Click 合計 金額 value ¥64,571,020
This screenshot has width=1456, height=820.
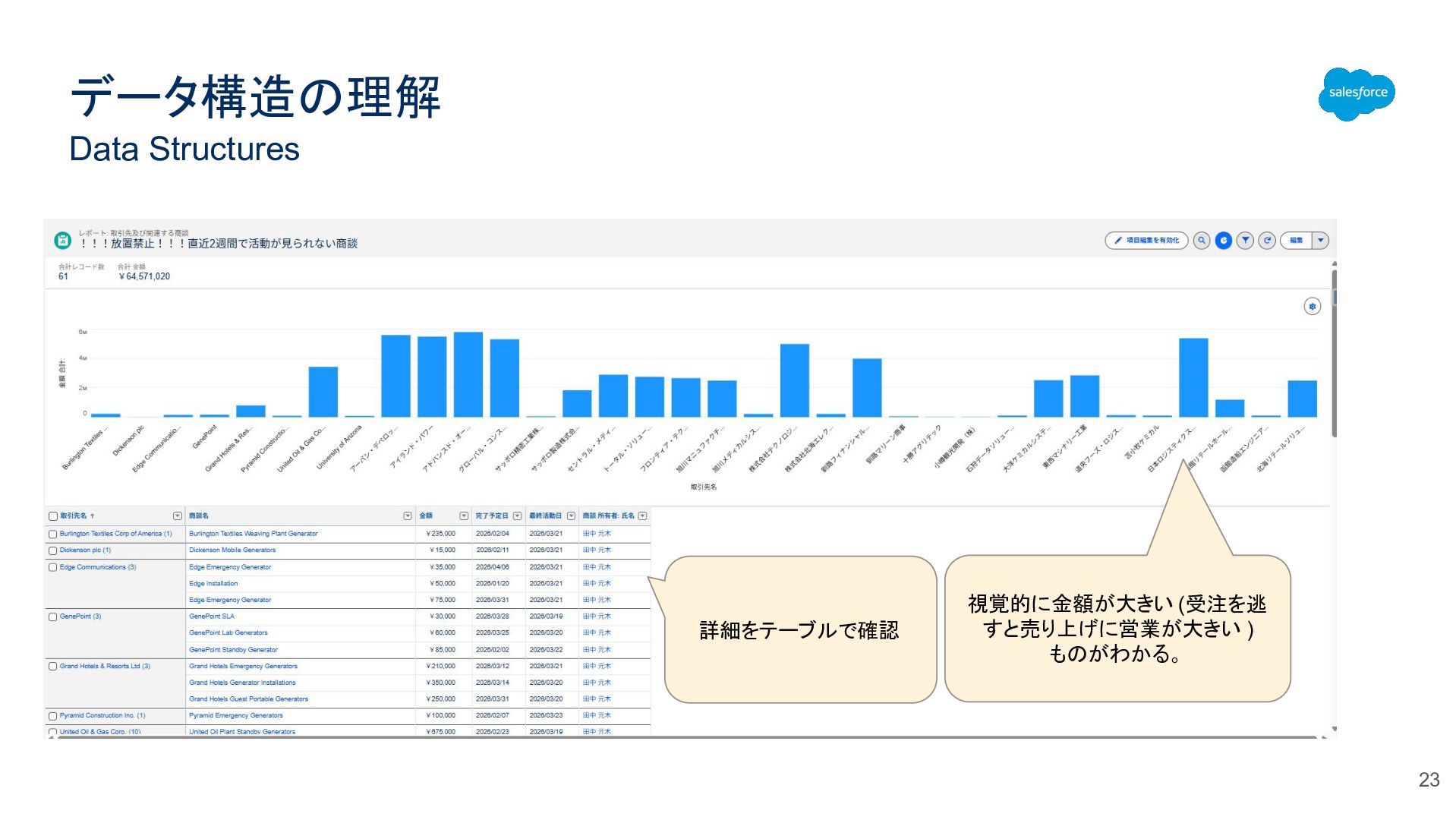[144, 277]
